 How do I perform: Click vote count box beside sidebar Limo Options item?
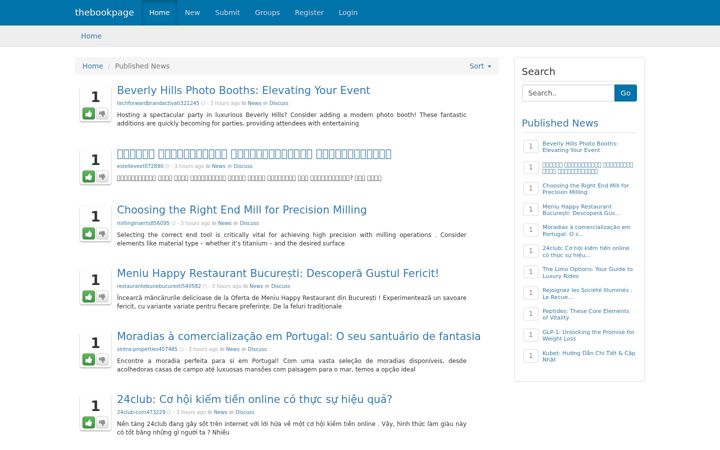tap(531, 272)
